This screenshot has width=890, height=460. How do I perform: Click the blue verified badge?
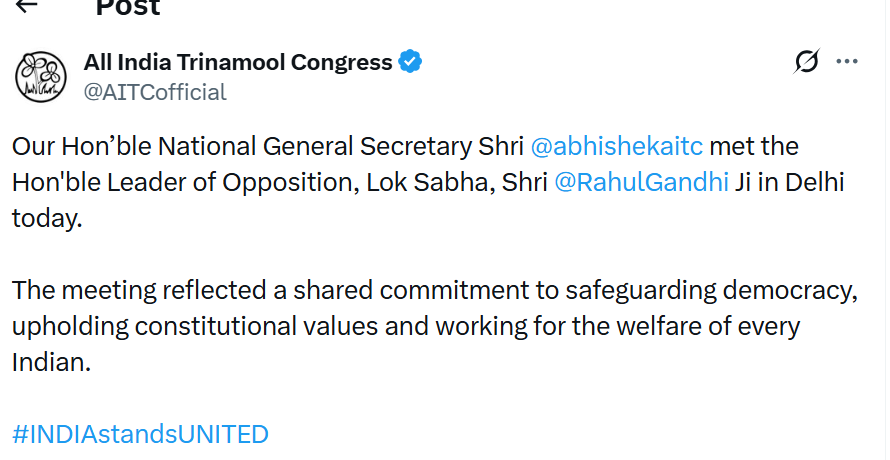pyautogui.click(x=410, y=61)
